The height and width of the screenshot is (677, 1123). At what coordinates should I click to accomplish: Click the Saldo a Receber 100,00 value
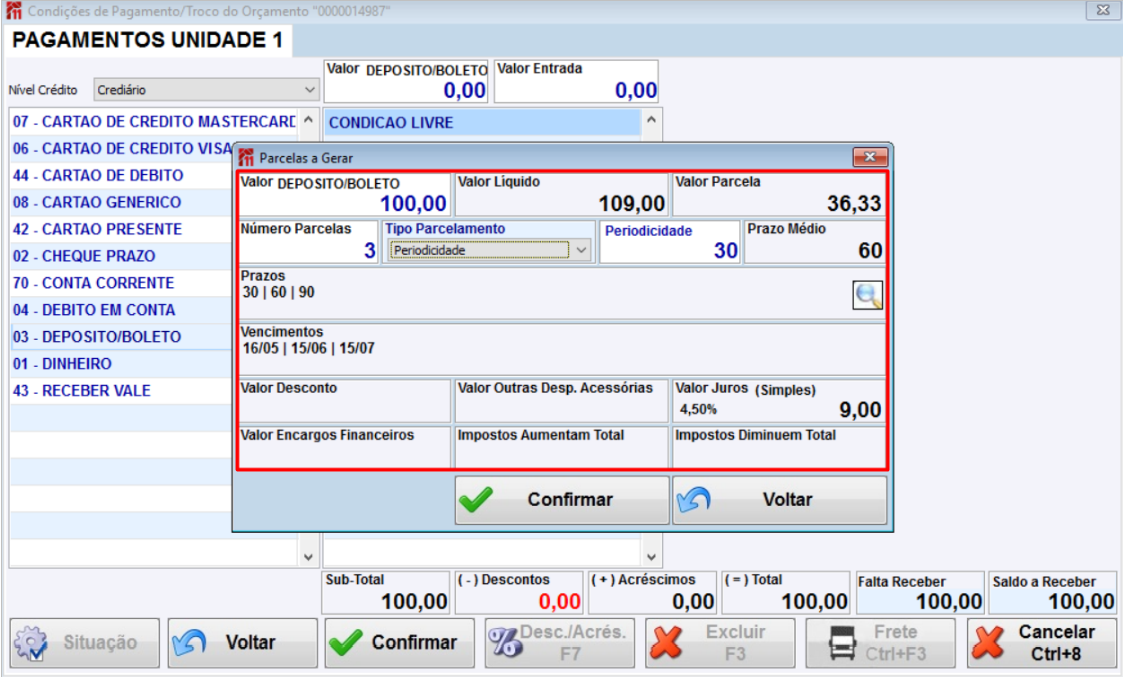coord(1081,602)
